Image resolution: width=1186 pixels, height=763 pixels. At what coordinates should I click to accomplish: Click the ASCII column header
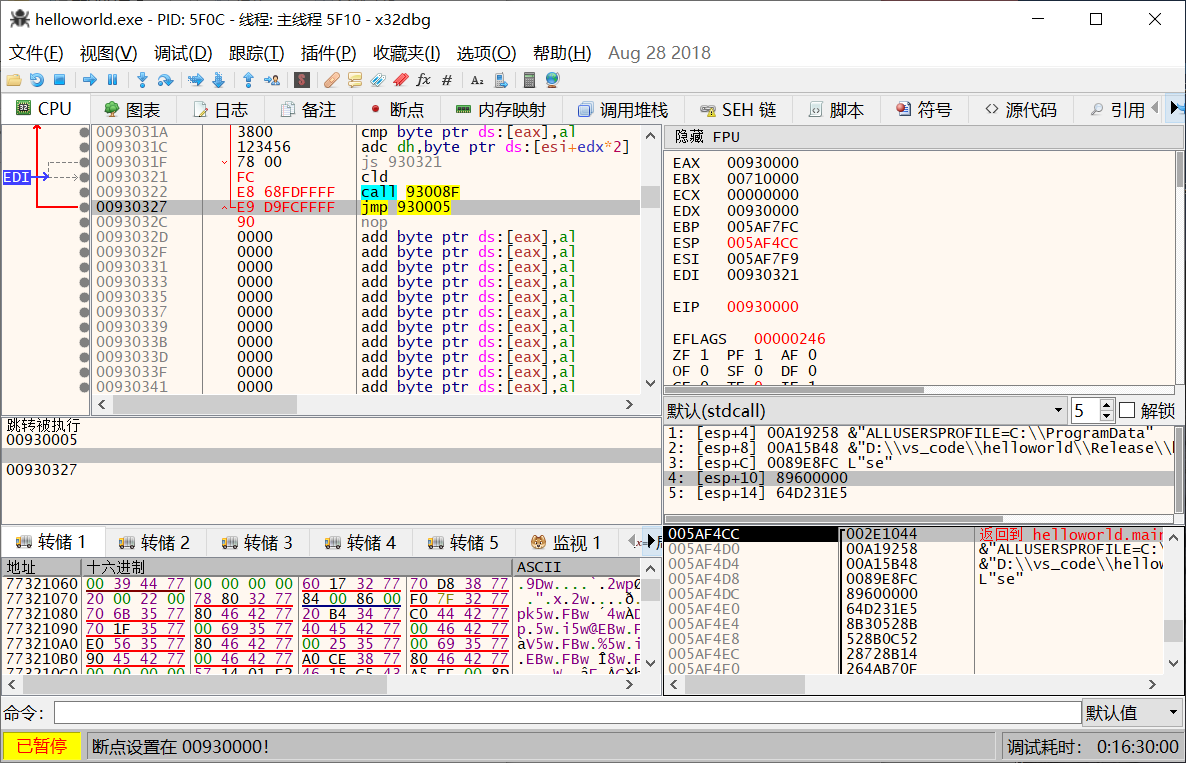click(576, 567)
